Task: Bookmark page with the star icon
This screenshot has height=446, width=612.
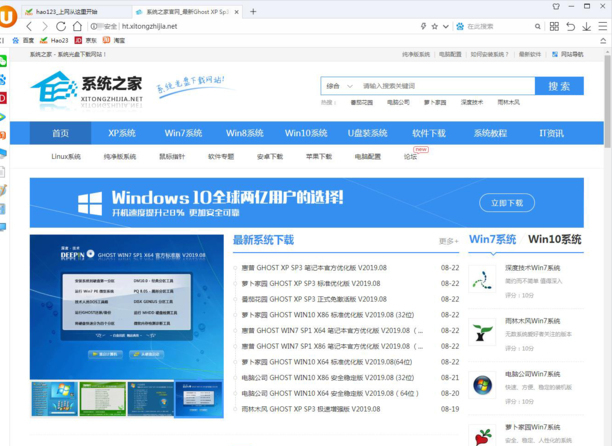Action: coord(434,27)
